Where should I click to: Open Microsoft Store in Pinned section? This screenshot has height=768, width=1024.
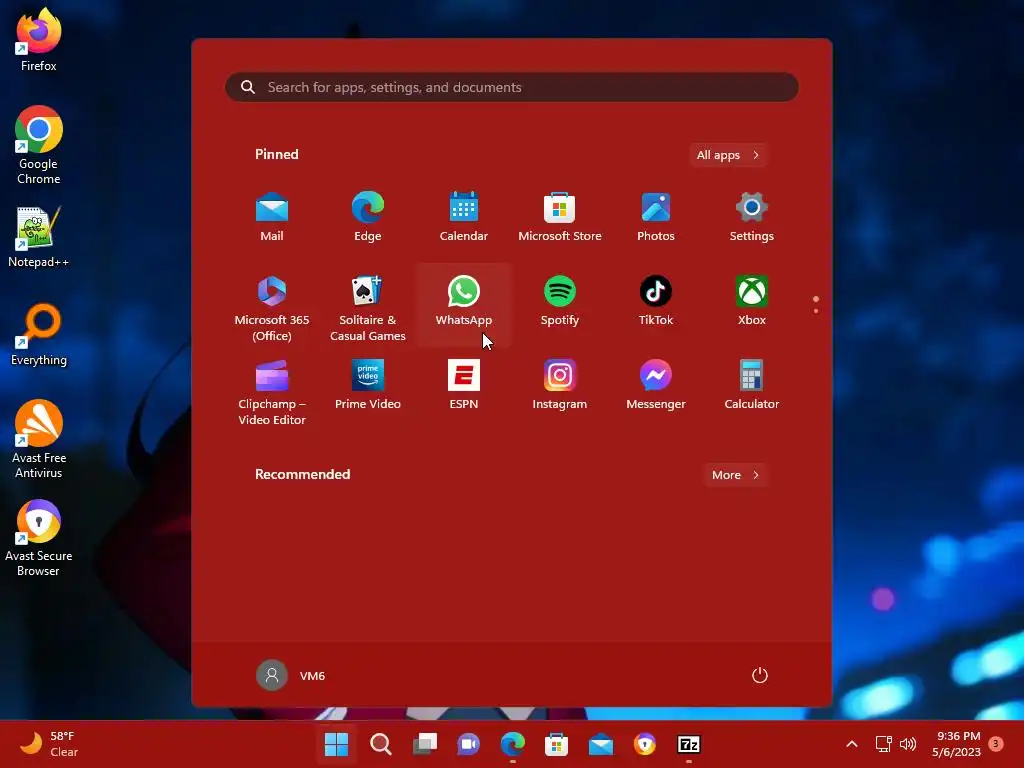560,217
